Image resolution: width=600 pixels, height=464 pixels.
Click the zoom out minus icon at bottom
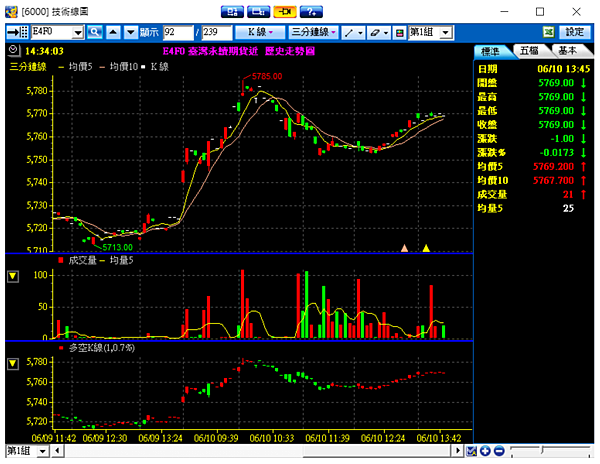pos(499,451)
